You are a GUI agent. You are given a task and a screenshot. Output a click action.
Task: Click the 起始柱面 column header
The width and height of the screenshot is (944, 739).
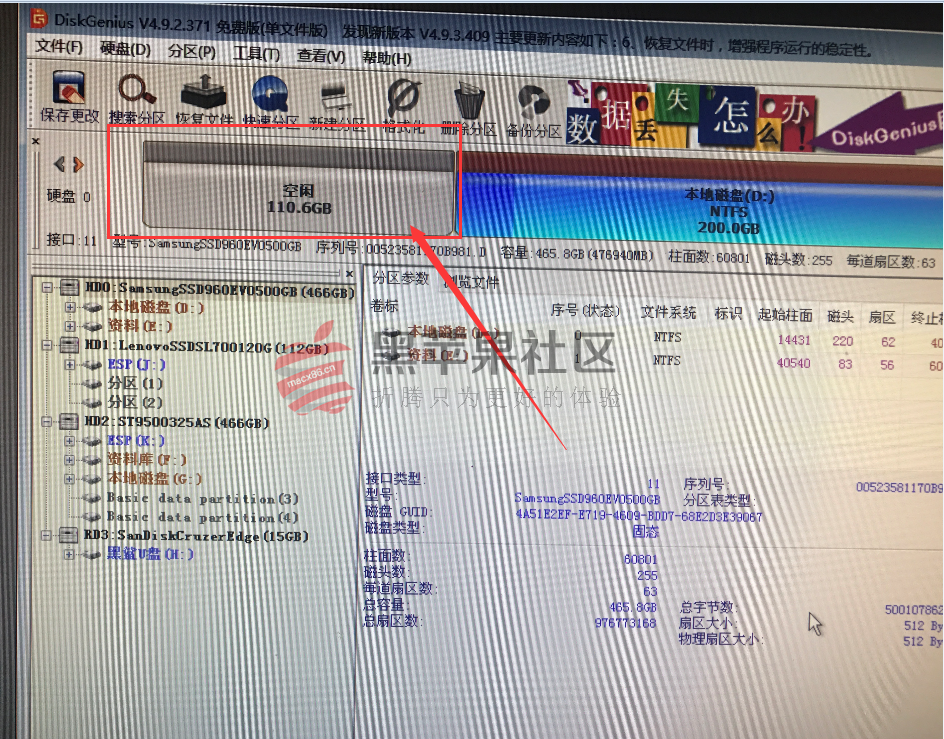785,314
